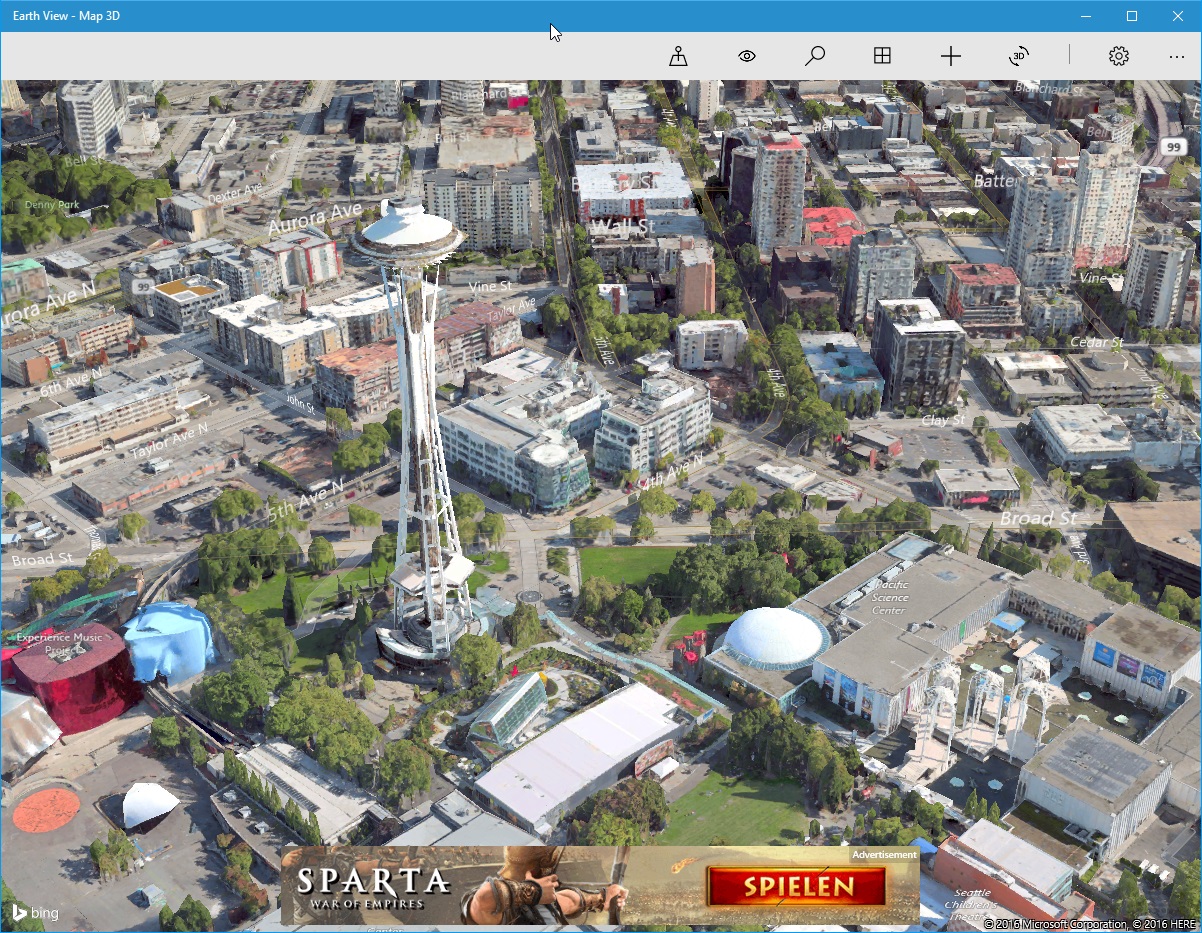1202x933 pixels.
Task: Open the settings gear
Action: click(x=1118, y=57)
